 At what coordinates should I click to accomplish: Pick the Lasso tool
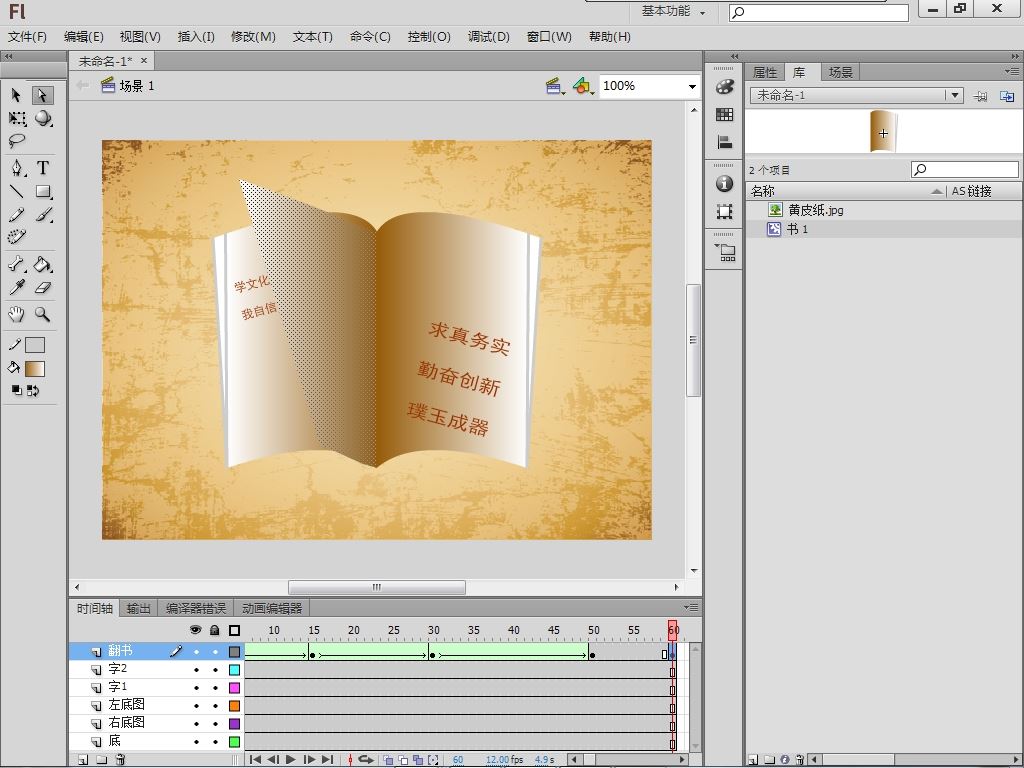[x=17, y=142]
